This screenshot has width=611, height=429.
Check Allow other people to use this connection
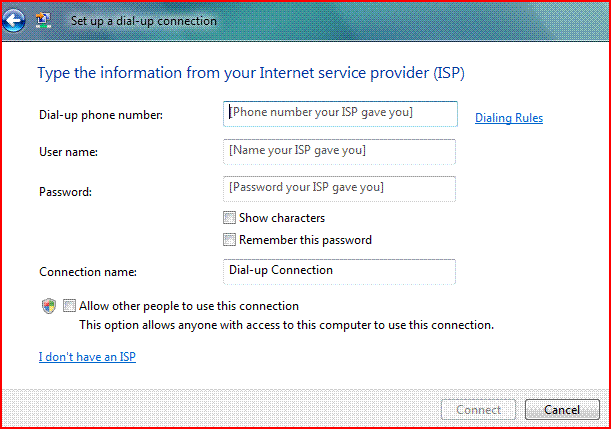[69, 306]
